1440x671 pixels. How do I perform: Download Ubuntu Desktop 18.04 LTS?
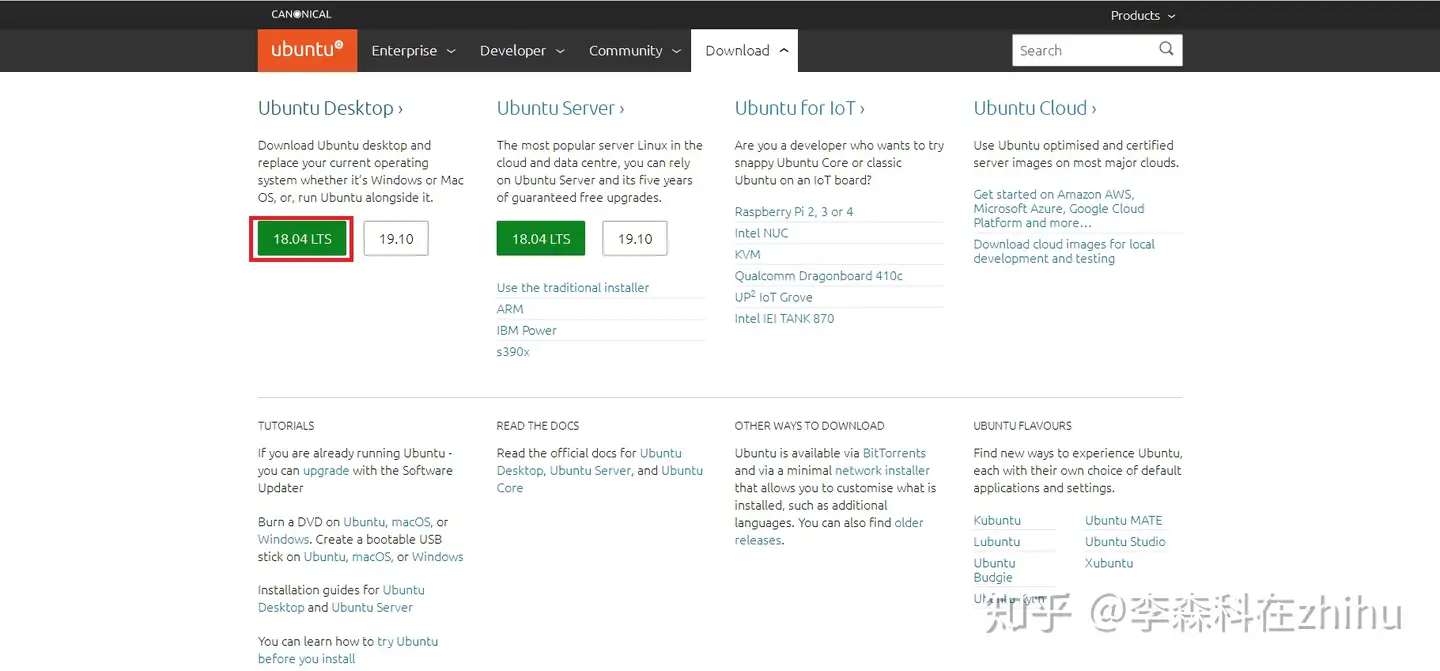302,239
